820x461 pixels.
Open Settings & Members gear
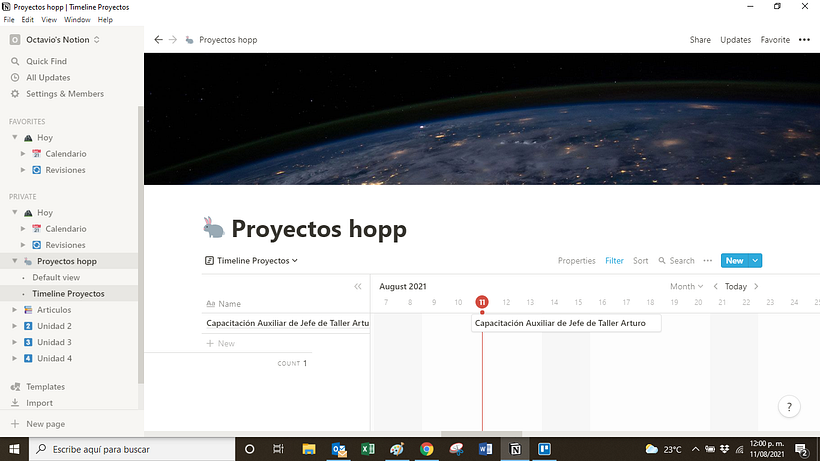pyautogui.click(x=15, y=94)
